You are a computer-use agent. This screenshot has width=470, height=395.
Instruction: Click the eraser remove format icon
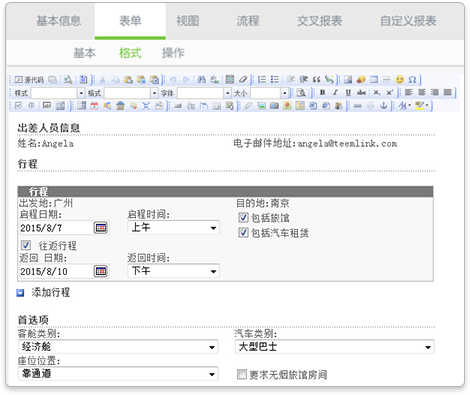[243, 80]
